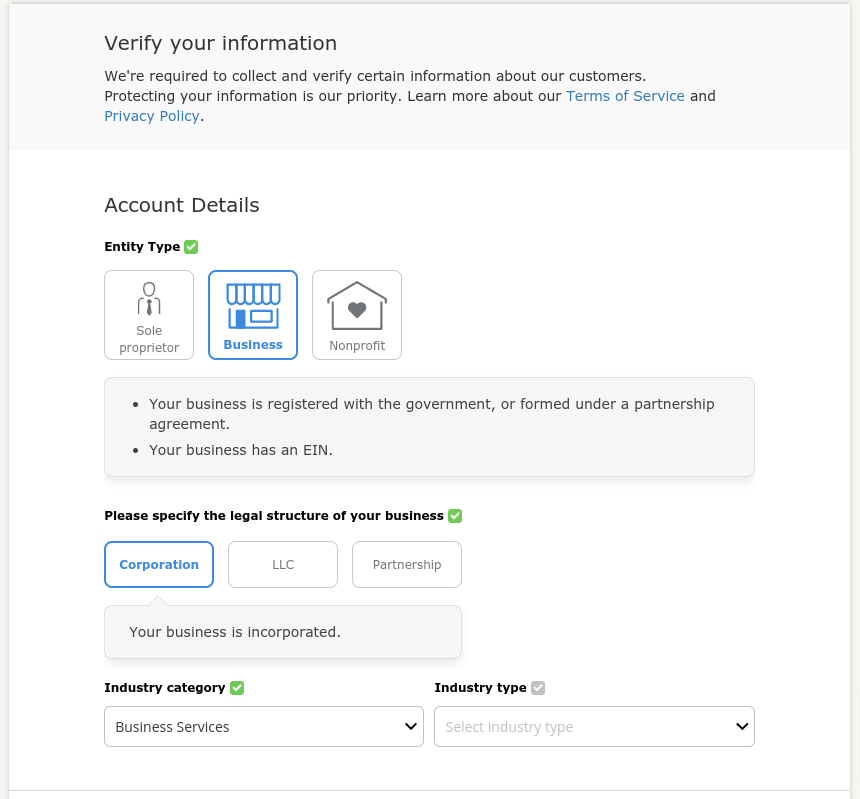Open the Privacy Policy link
Viewport: 860px width, 799px height.
coord(152,116)
